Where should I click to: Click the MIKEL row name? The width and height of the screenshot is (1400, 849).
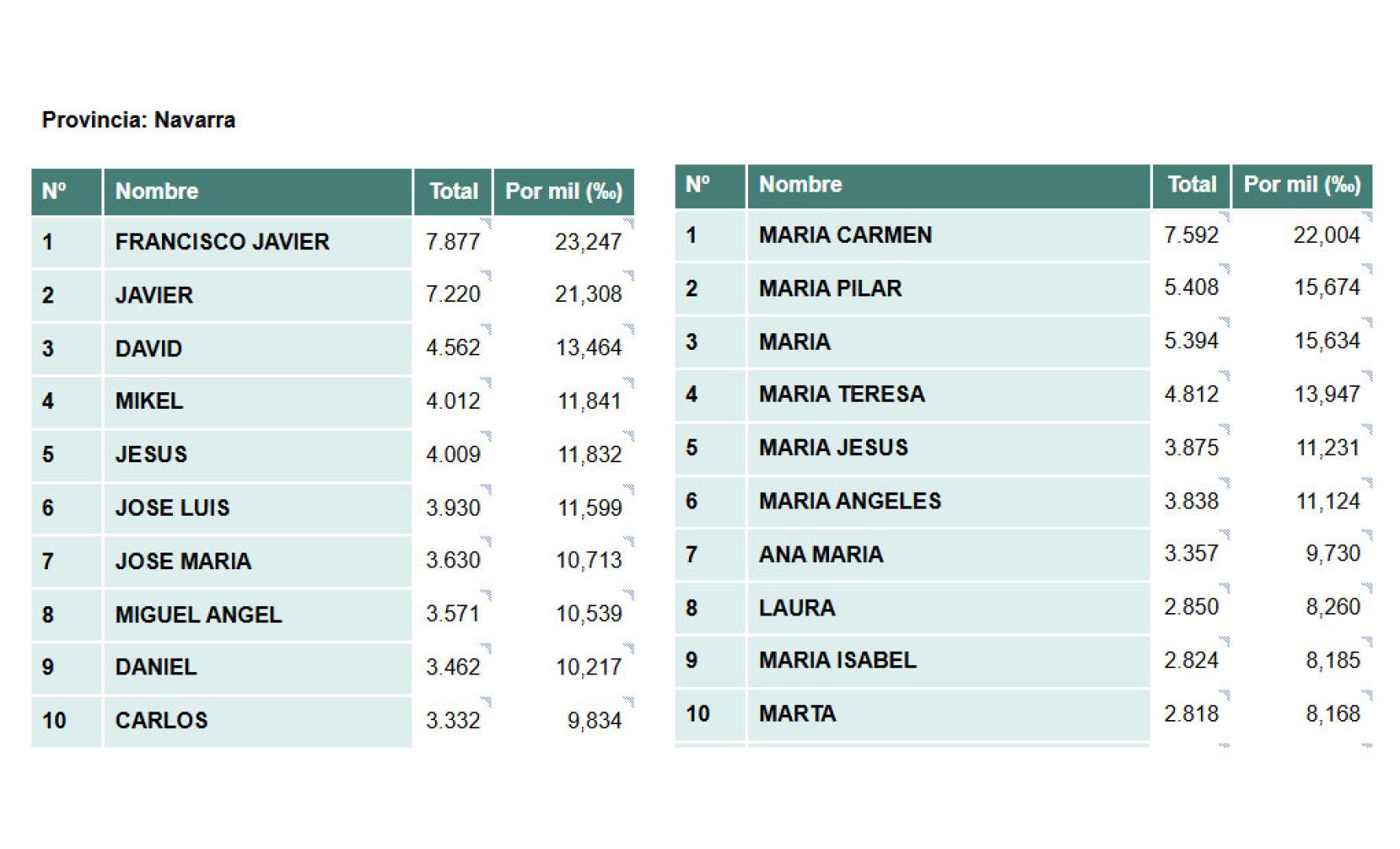[x=149, y=401]
